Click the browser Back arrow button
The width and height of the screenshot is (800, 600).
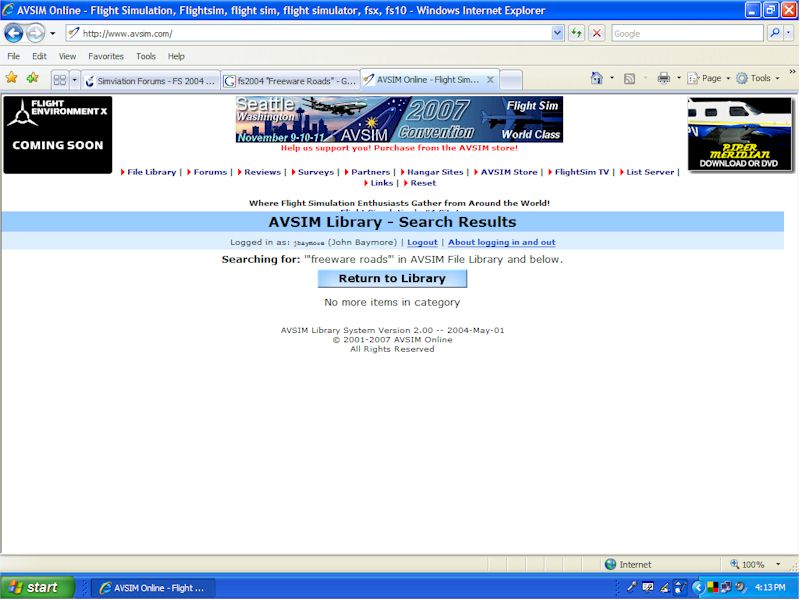[14, 34]
